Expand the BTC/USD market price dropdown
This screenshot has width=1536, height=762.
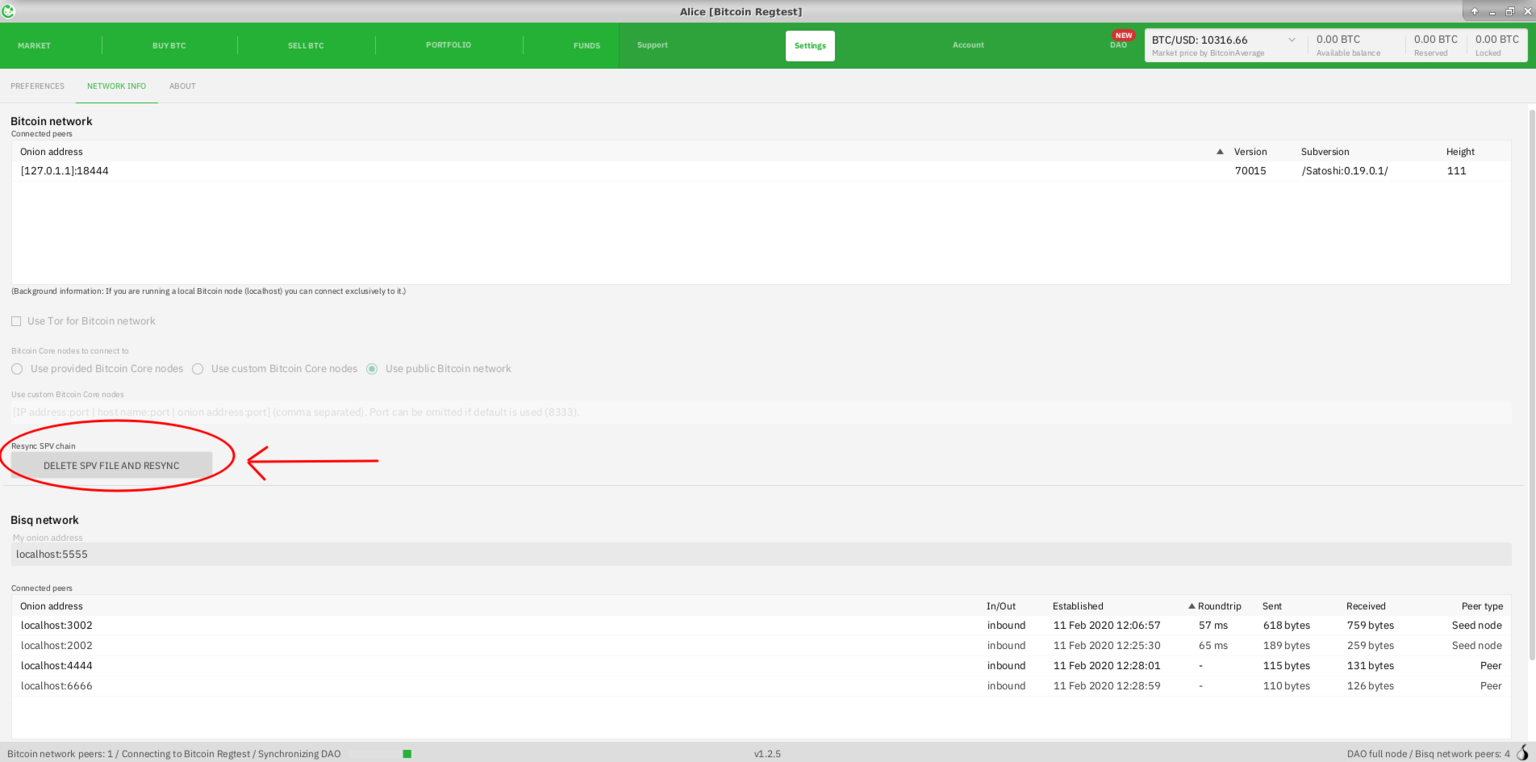pos(1291,40)
